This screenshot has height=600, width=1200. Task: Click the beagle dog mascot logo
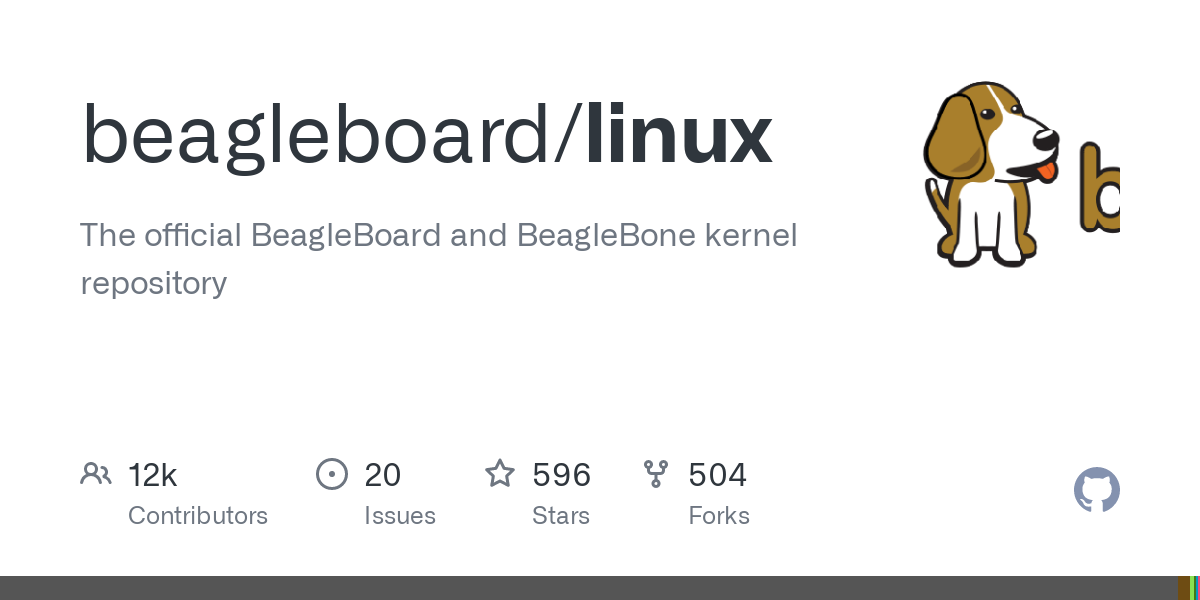coord(990,173)
